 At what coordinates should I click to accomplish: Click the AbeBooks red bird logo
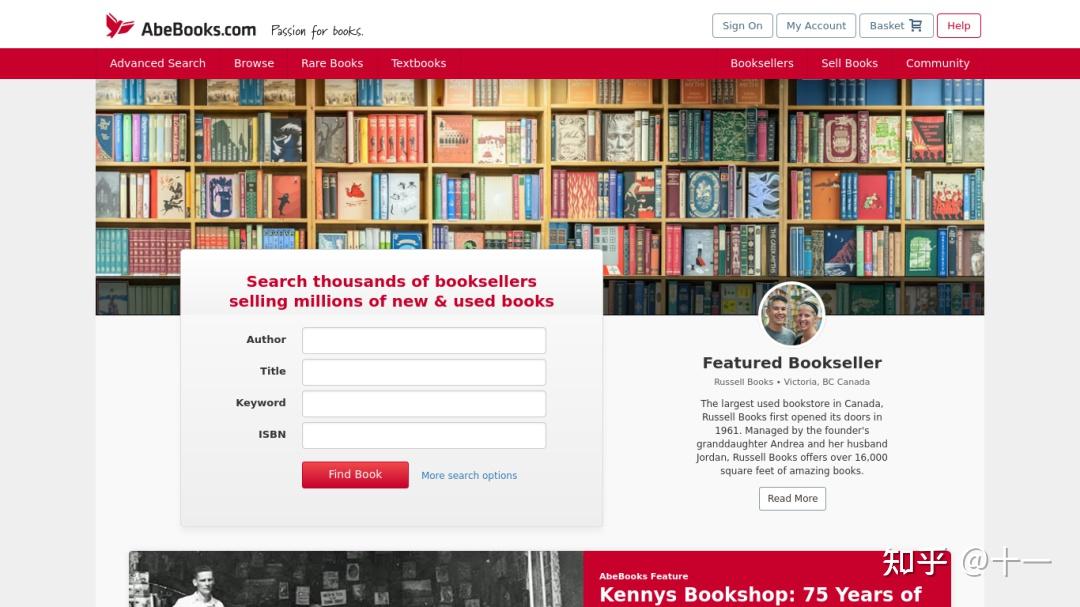[119, 25]
